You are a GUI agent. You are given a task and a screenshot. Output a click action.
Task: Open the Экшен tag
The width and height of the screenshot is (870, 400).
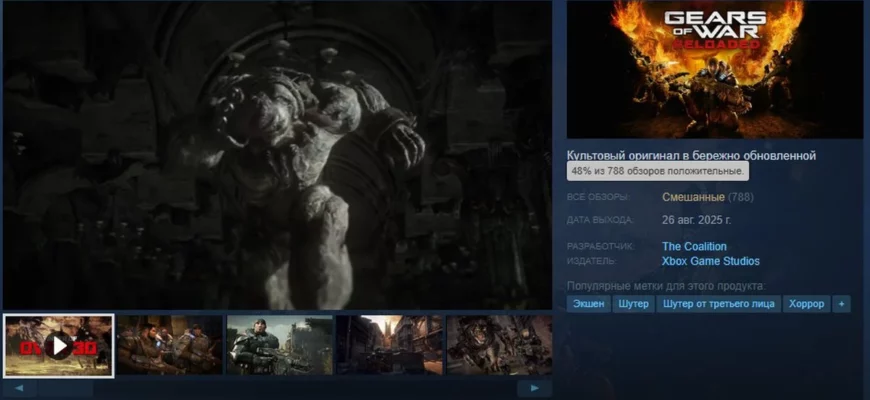(x=589, y=304)
